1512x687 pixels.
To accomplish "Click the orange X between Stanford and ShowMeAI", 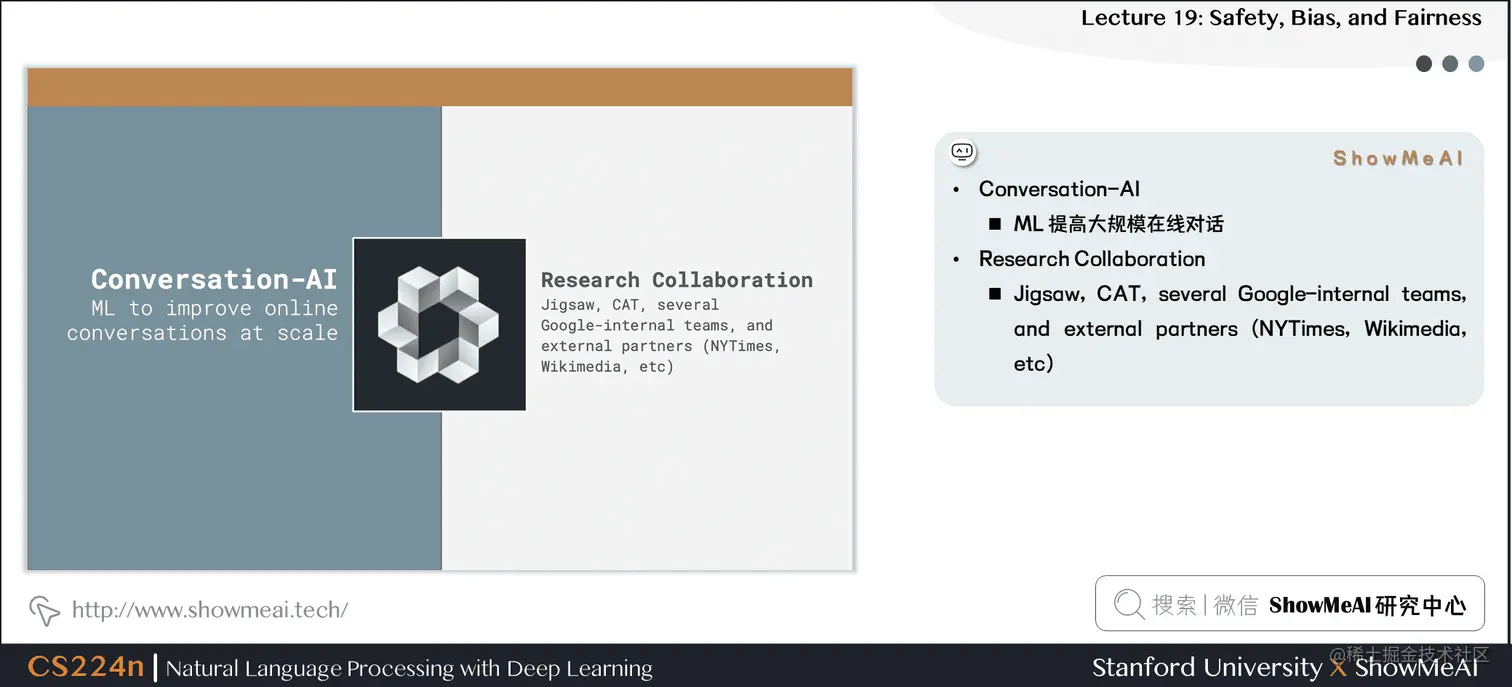I will click(1338, 667).
